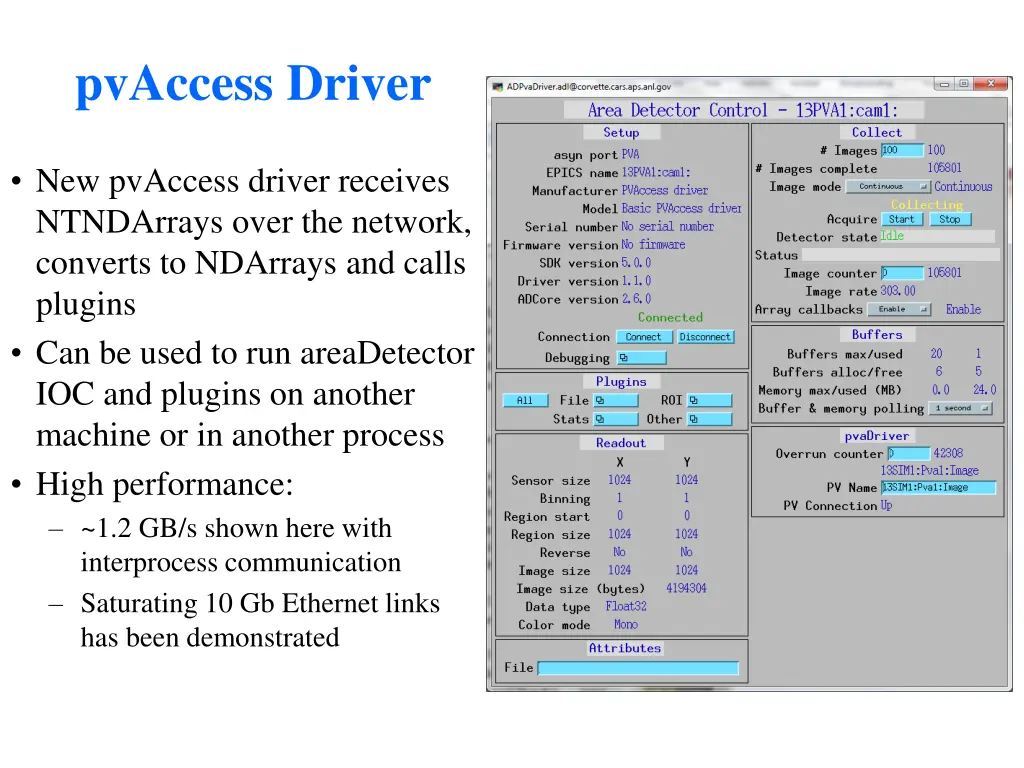
Task: Click the Overrun counter field in pvaDriver
Action: pyautogui.click(x=906, y=454)
